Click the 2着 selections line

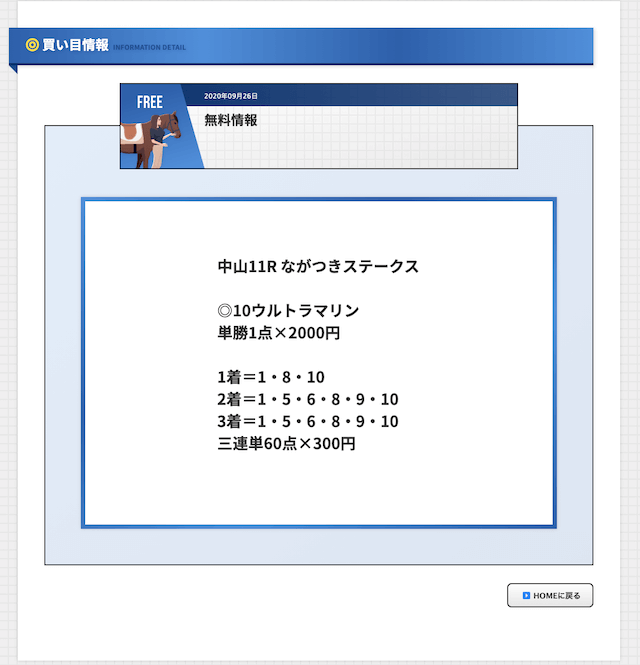coord(308,399)
